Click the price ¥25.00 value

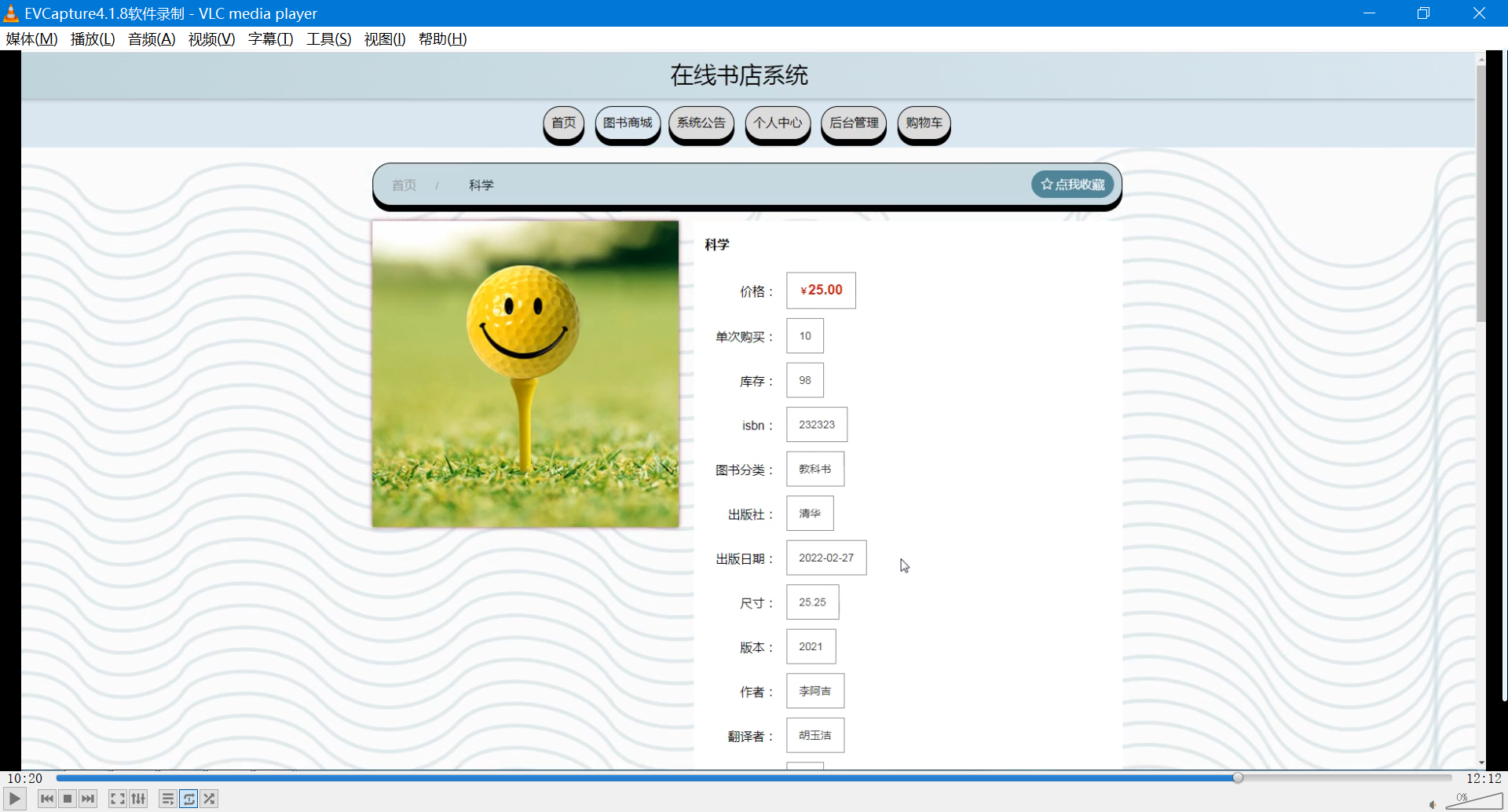click(821, 291)
